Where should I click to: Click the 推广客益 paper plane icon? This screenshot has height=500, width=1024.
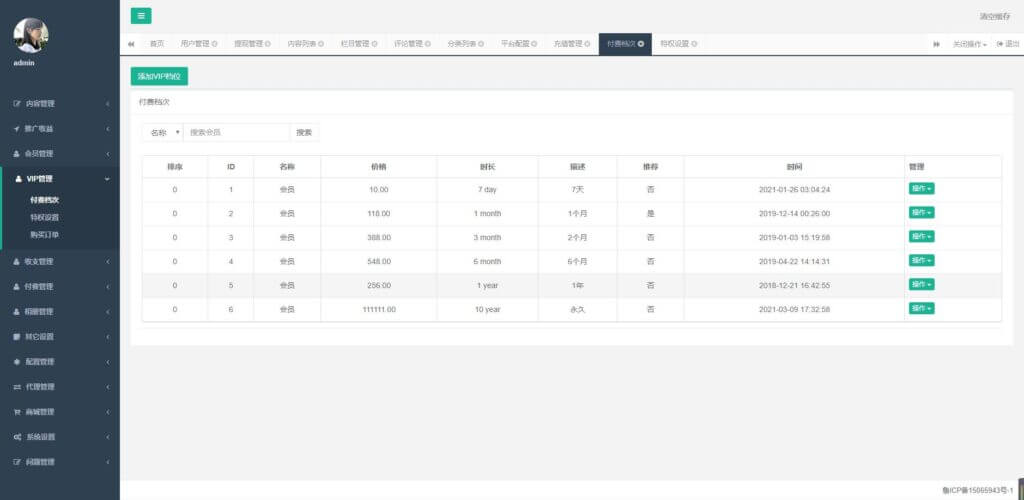16,129
